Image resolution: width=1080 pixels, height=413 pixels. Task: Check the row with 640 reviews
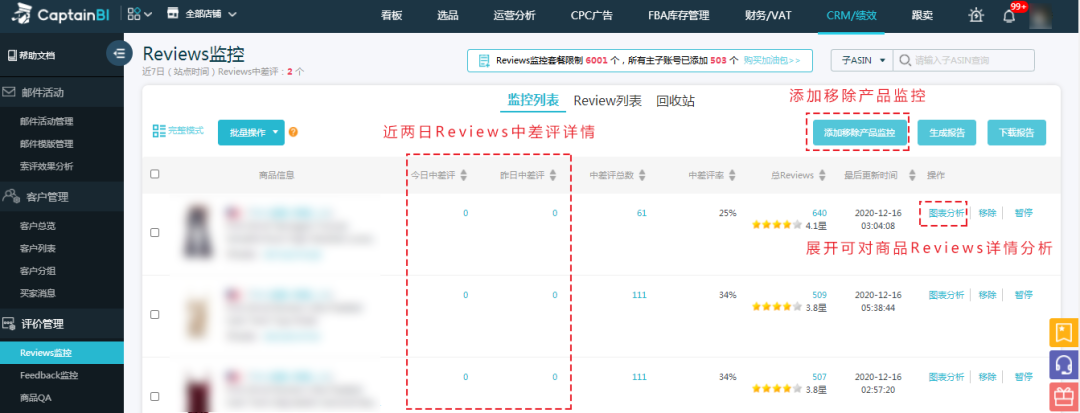point(154,233)
